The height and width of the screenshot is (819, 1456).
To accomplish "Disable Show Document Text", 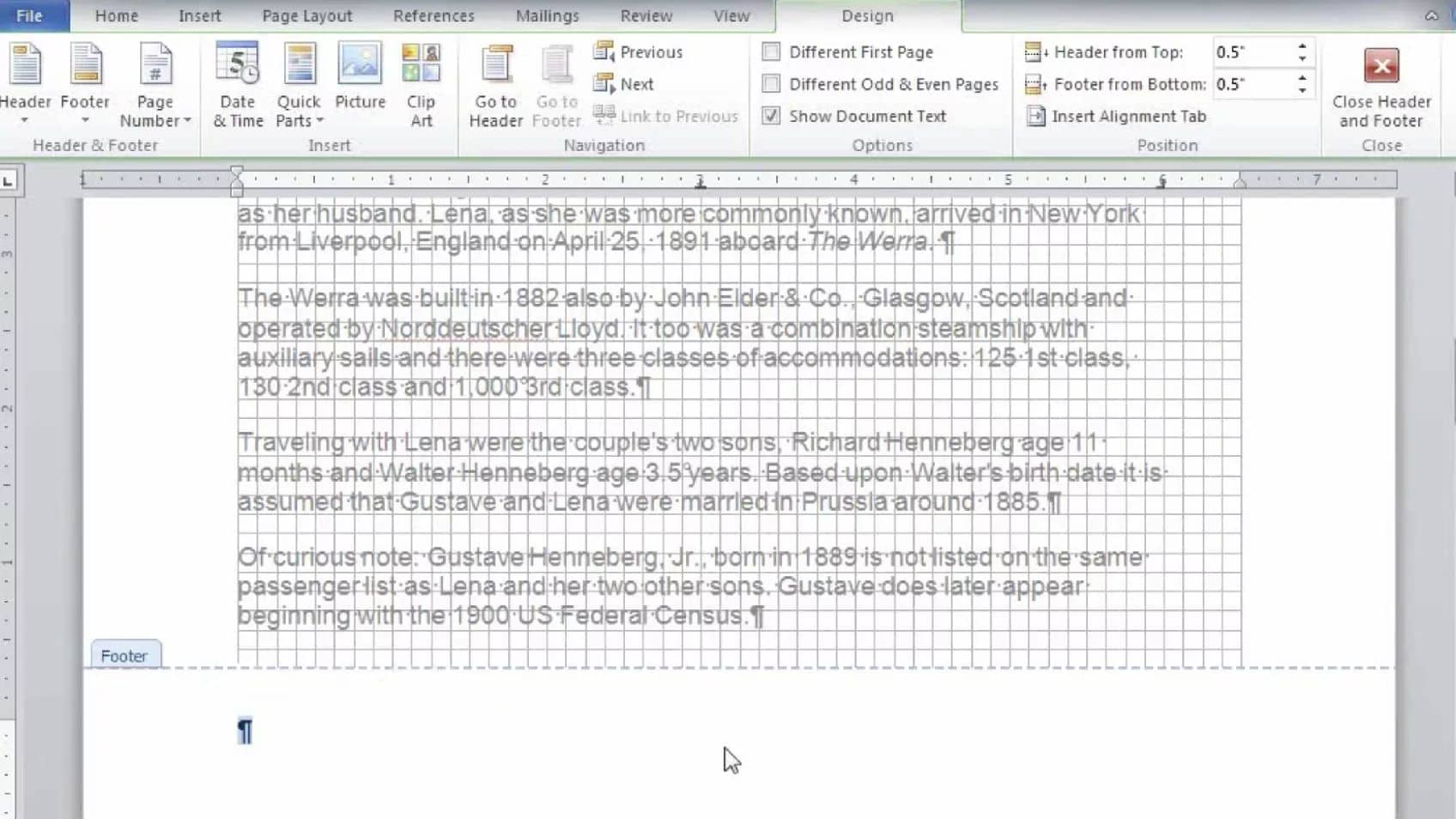I will tap(770, 116).
